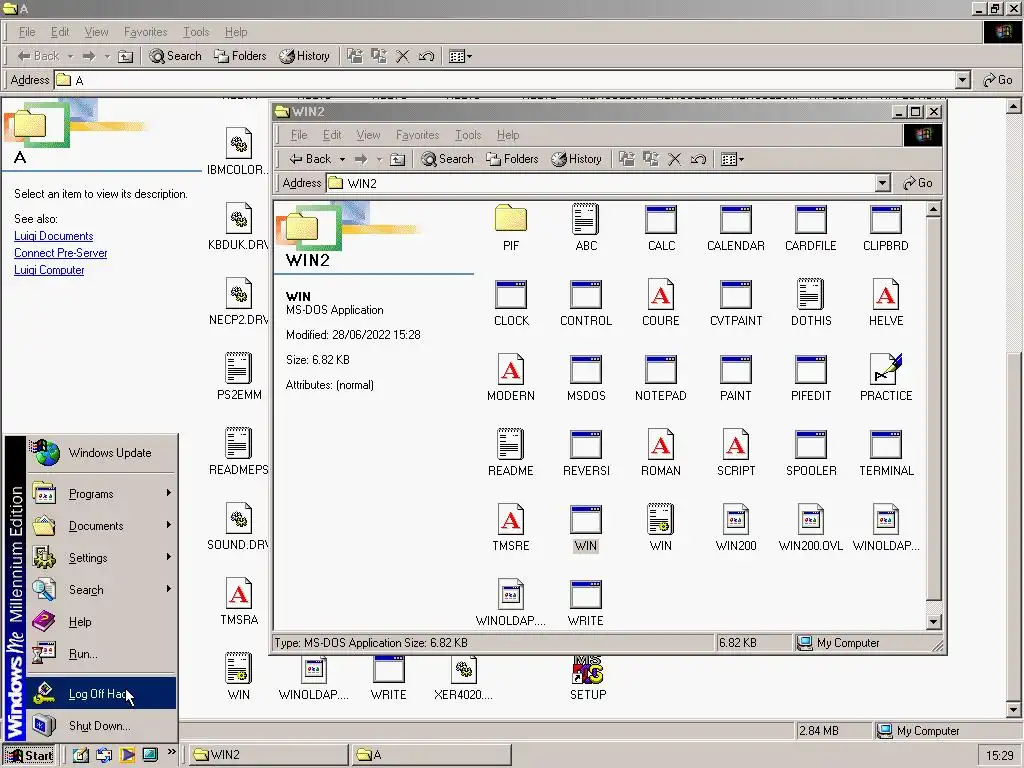The height and width of the screenshot is (768, 1024).
Task: Click Go button in WIN2 address bar
Action: 918,183
